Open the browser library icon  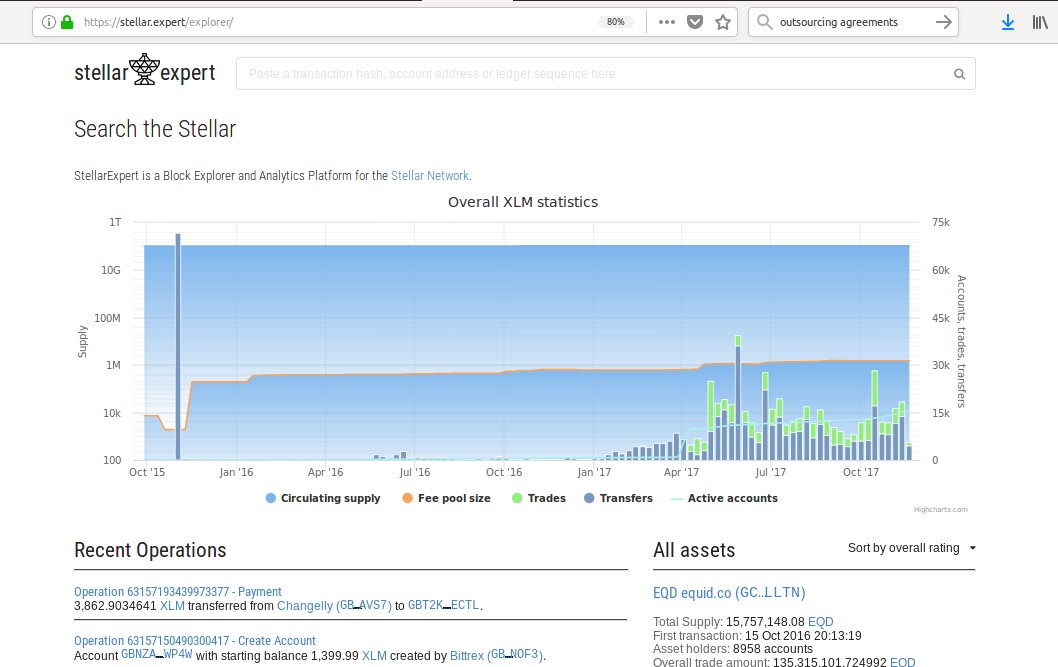[x=1040, y=22]
